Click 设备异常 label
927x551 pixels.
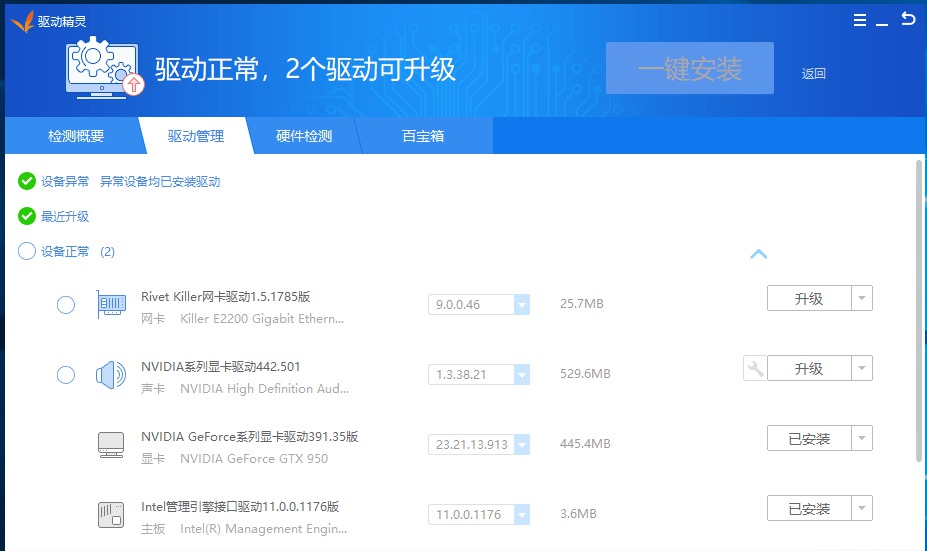tap(65, 181)
